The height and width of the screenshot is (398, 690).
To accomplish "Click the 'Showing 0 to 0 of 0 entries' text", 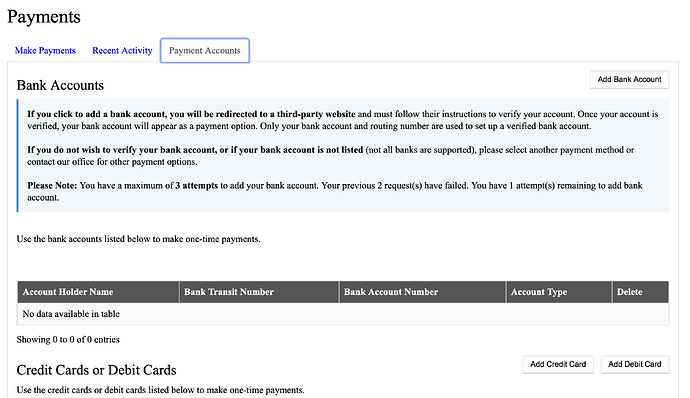I will point(68,339).
